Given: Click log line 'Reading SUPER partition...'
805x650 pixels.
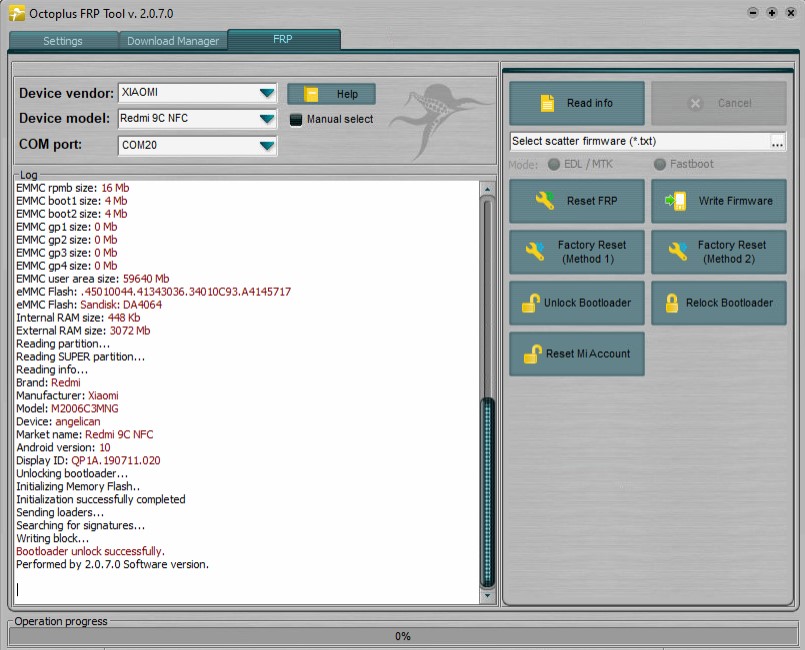Looking at the screenshot, I should coord(81,357).
